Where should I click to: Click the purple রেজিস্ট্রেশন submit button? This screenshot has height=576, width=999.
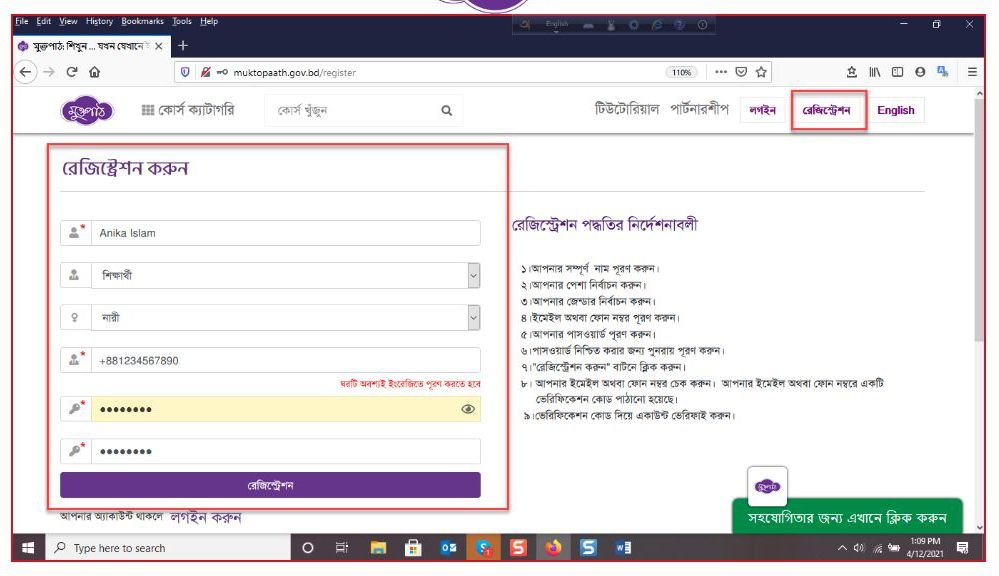click(x=270, y=485)
